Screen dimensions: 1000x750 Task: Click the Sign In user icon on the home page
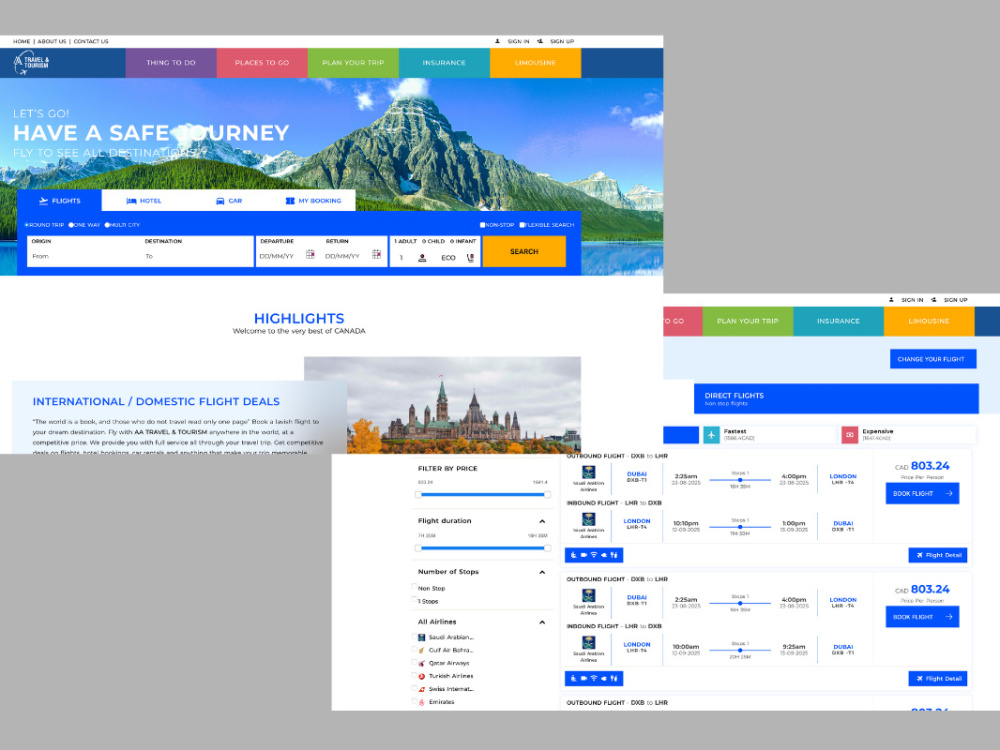pos(497,41)
